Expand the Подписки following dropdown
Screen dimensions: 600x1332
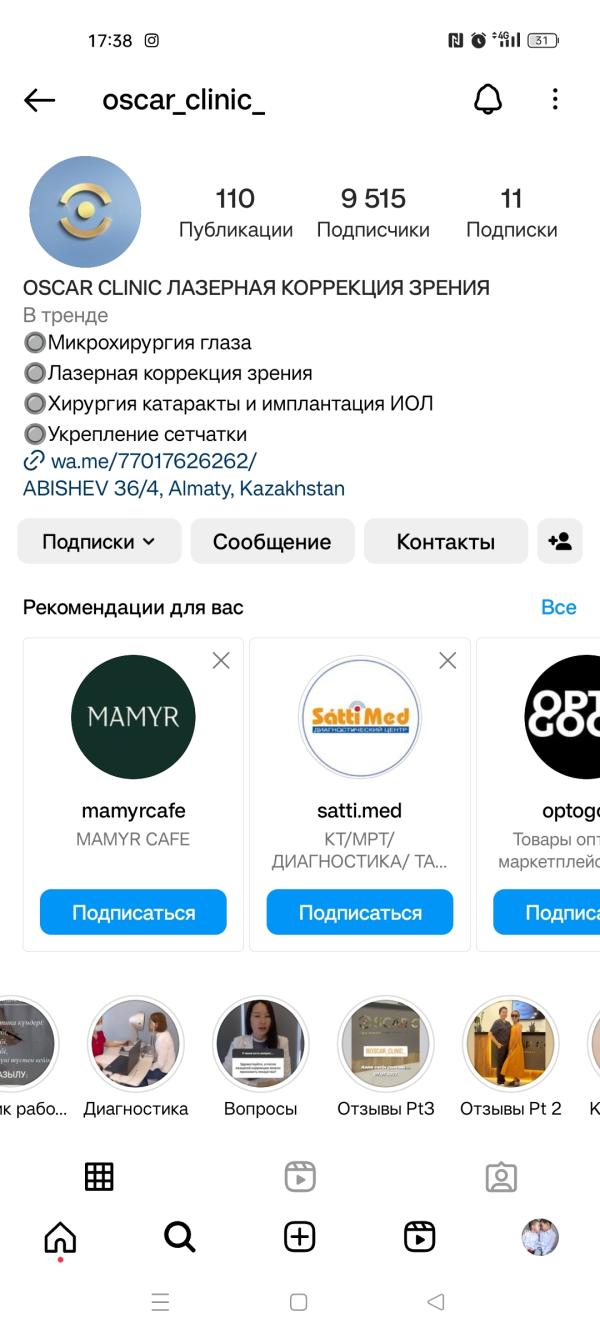coord(99,542)
